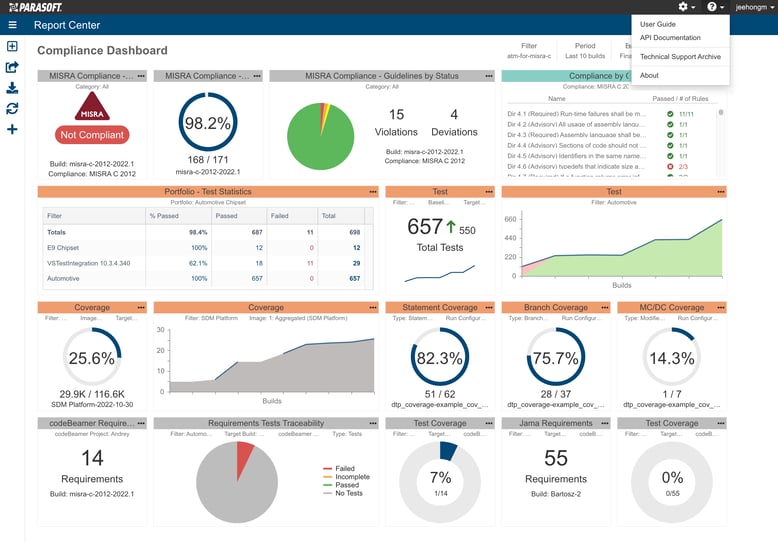The height and width of the screenshot is (542, 778).
Task: Click the download report icon
Action: tap(12, 88)
